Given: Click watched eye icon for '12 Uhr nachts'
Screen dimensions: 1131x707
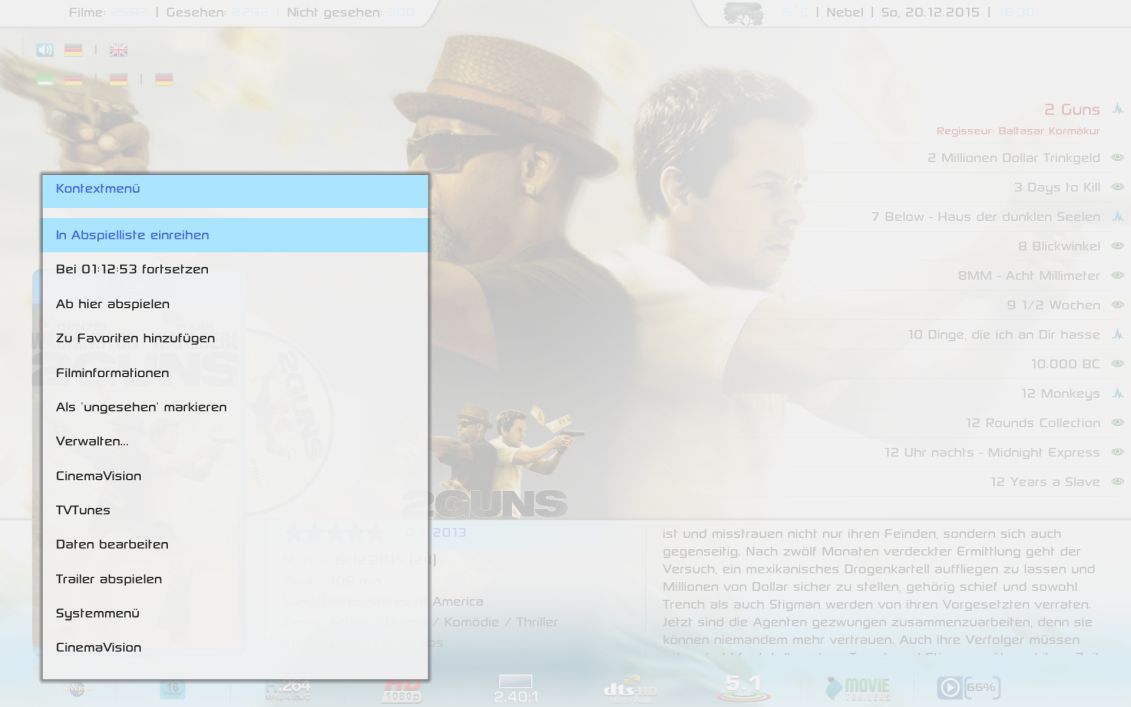Looking at the screenshot, I should 1117,452.
